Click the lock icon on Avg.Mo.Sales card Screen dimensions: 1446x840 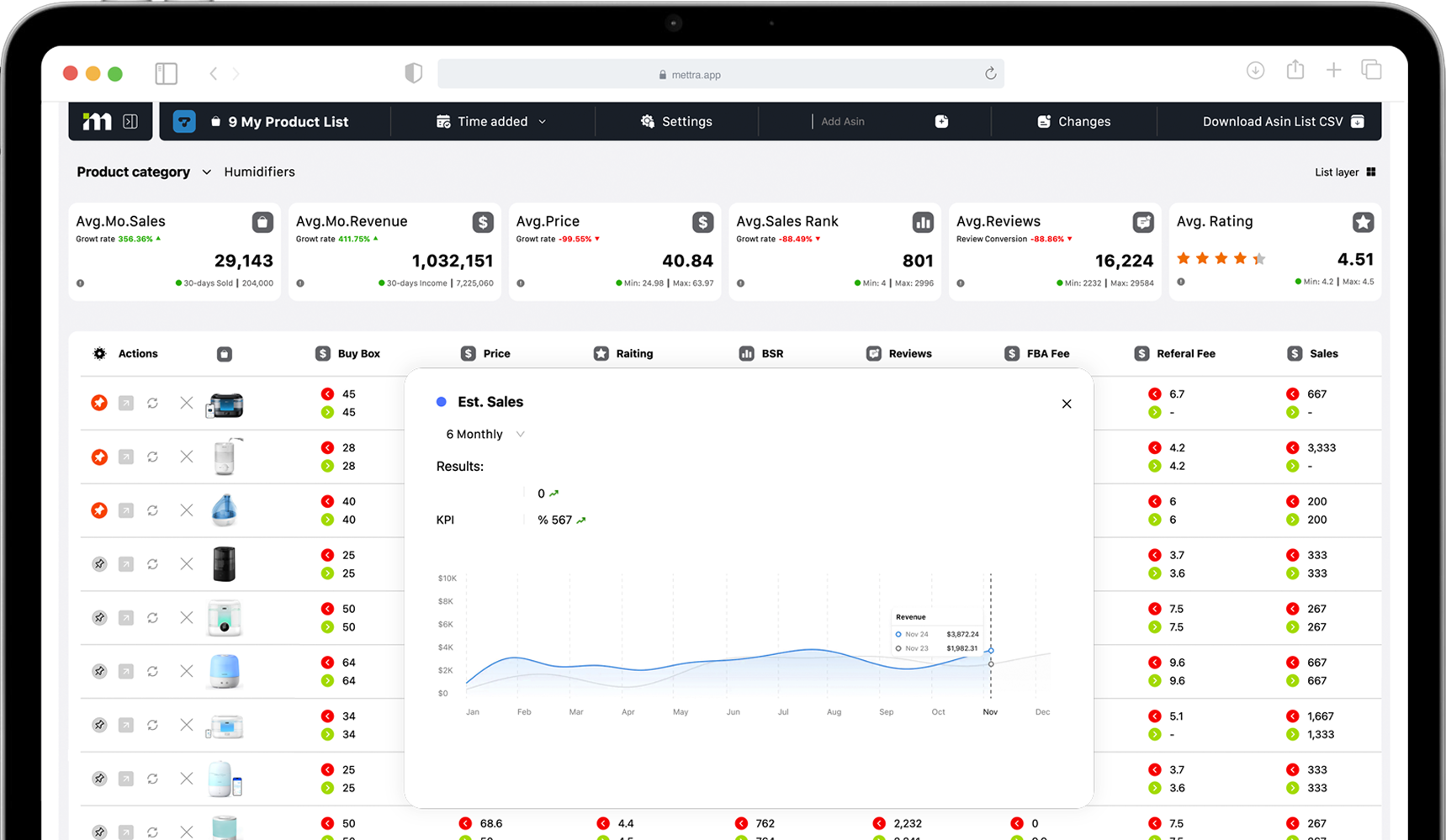(x=262, y=222)
